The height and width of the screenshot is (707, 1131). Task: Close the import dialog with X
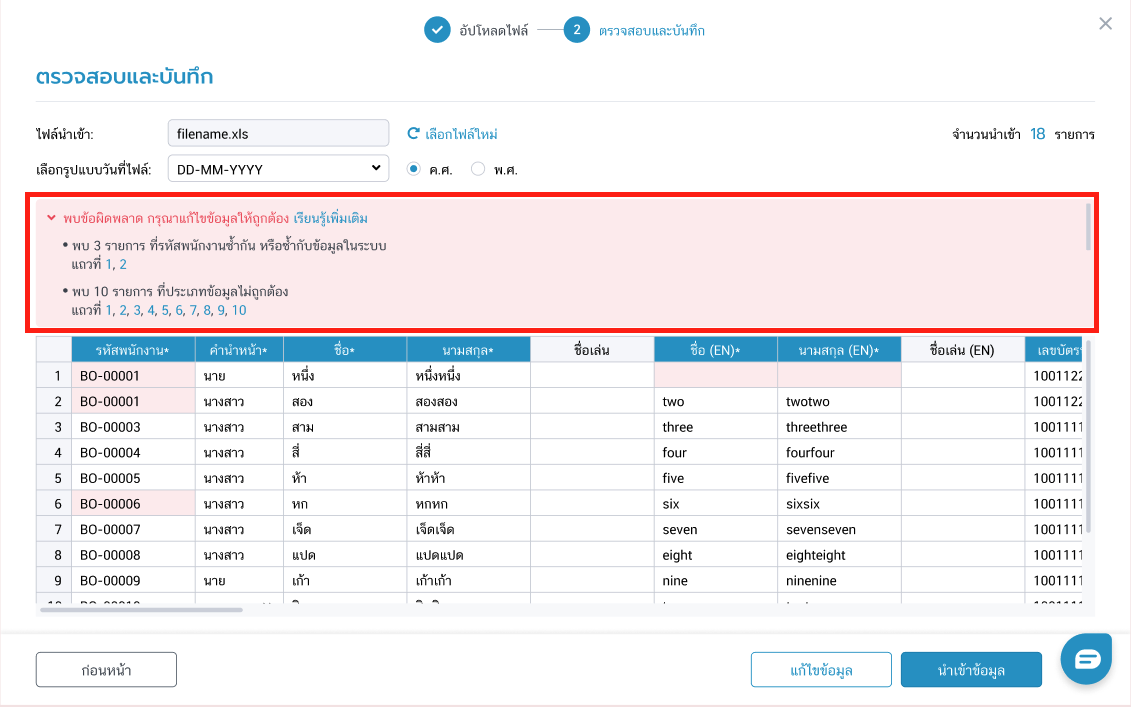(x=1105, y=24)
